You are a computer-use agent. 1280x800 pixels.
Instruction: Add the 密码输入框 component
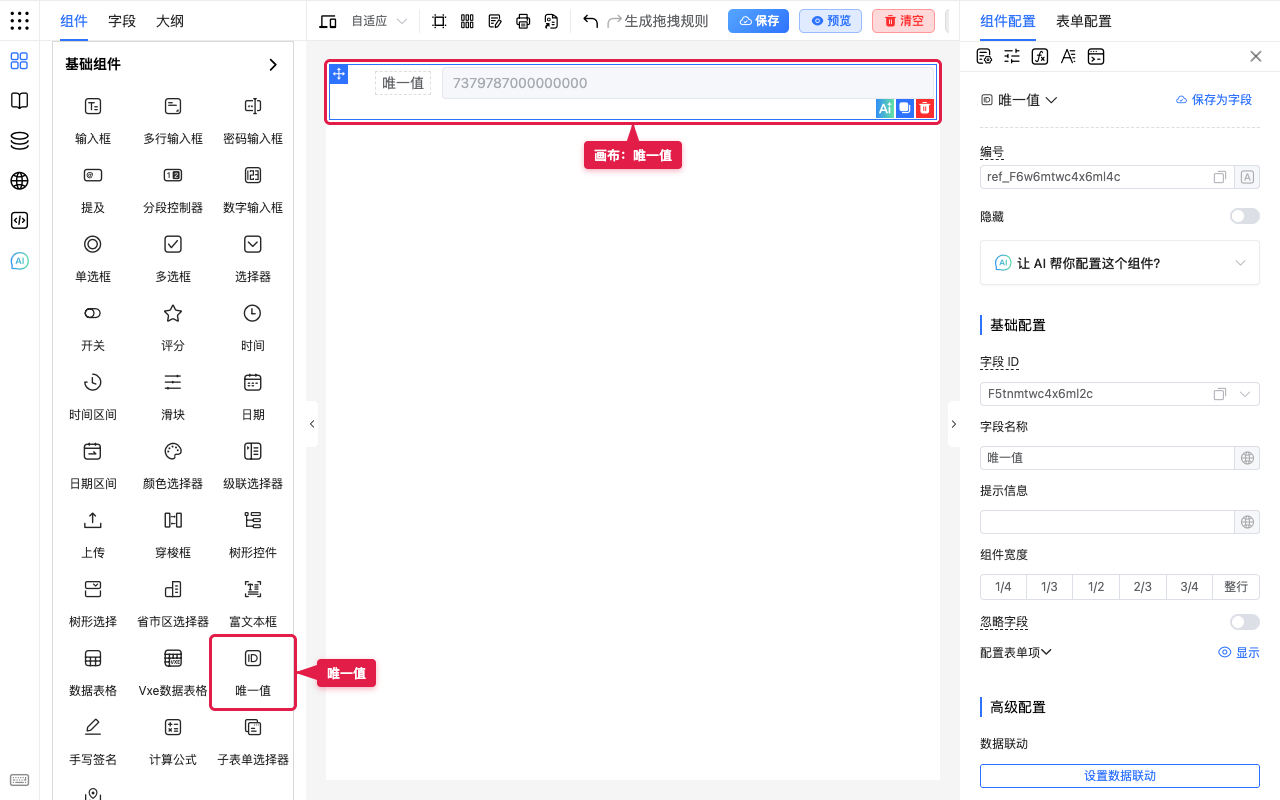point(253,120)
